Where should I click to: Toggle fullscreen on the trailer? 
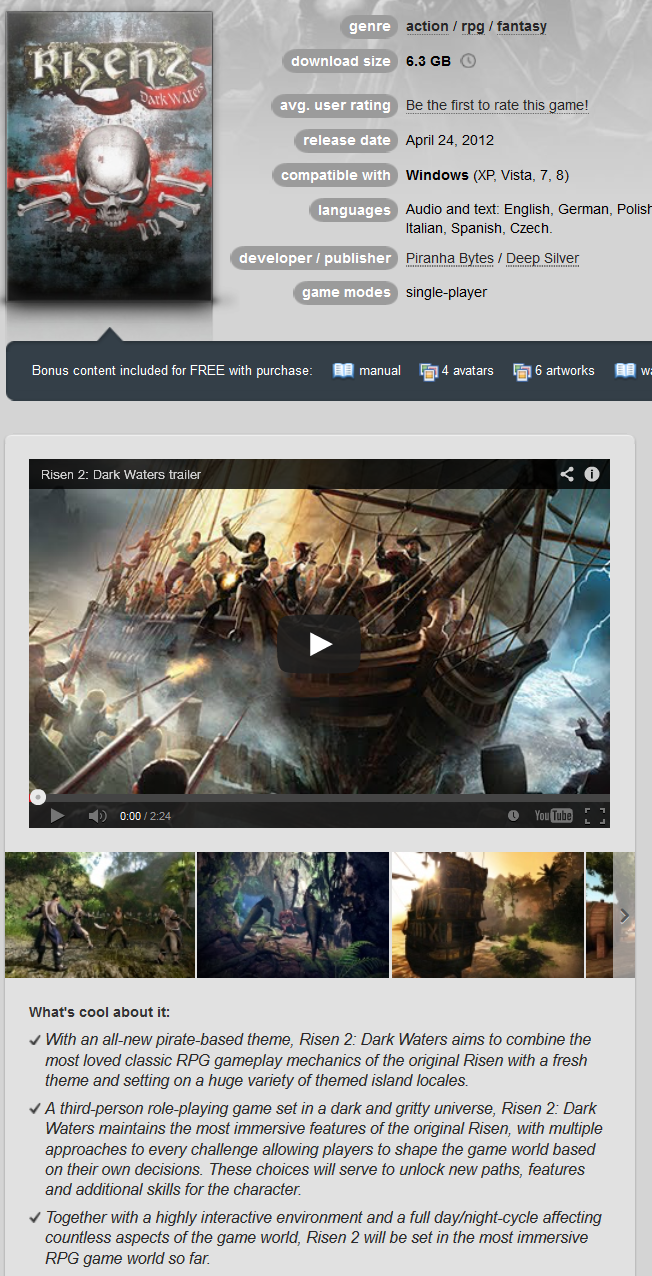pos(595,816)
